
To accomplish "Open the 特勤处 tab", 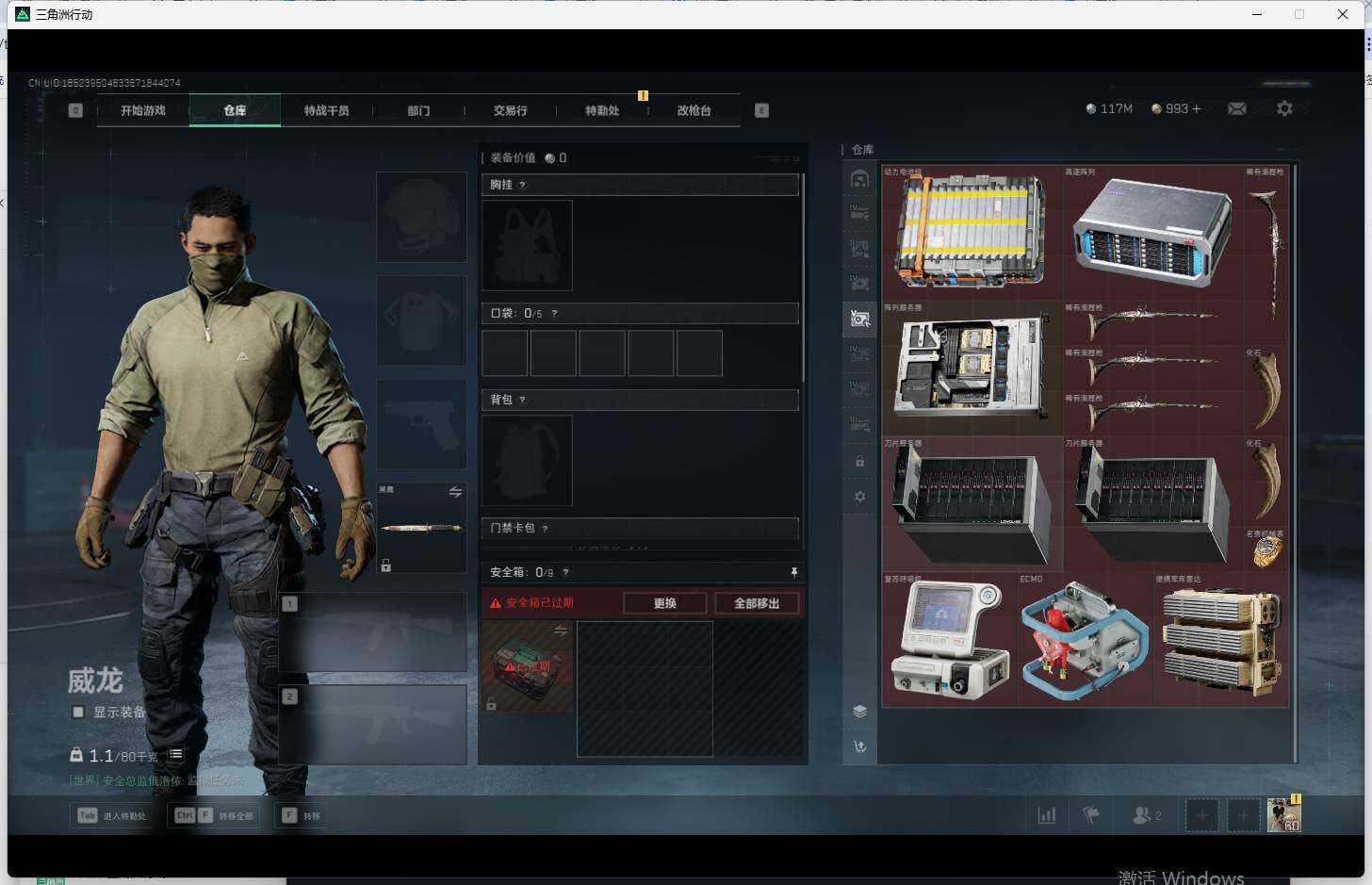I will pyautogui.click(x=602, y=110).
